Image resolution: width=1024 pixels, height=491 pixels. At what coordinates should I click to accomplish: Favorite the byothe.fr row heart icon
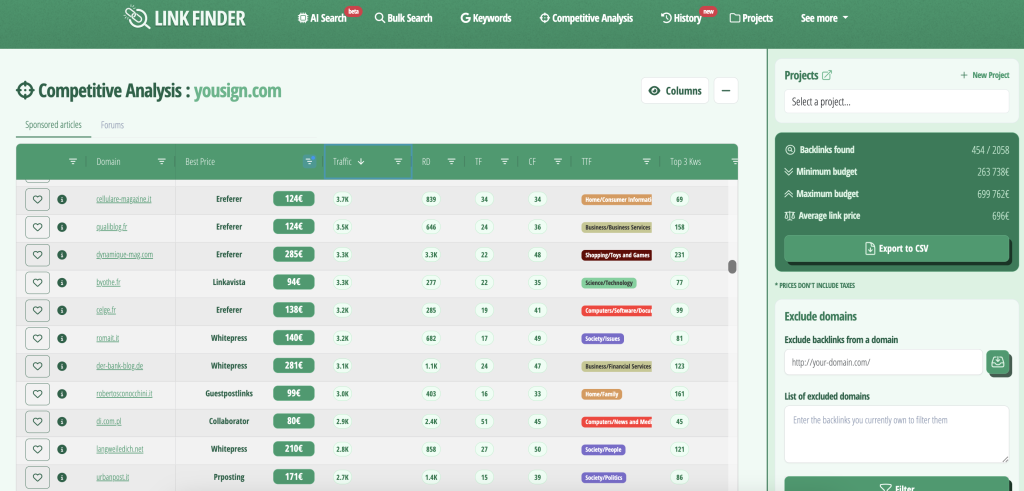[x=37, y=283]
